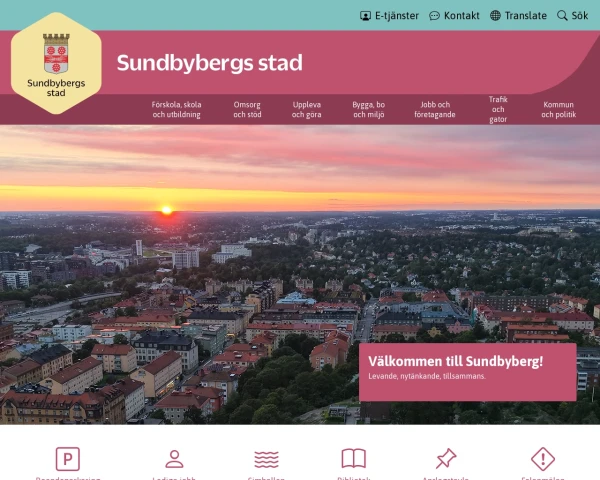Open the open-book library icon
The height and width of the screenshot is (480, 600).
pos(354,459)
